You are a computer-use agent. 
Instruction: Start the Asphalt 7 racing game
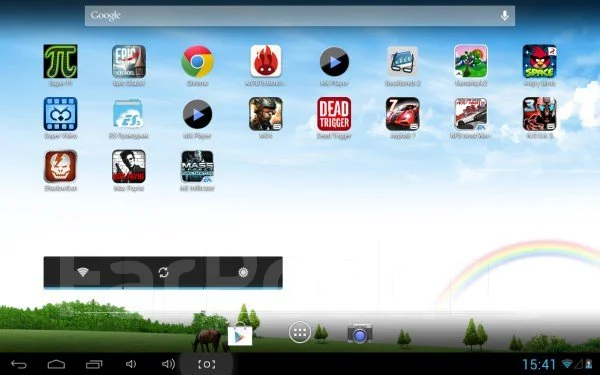[x=403, y=114]
